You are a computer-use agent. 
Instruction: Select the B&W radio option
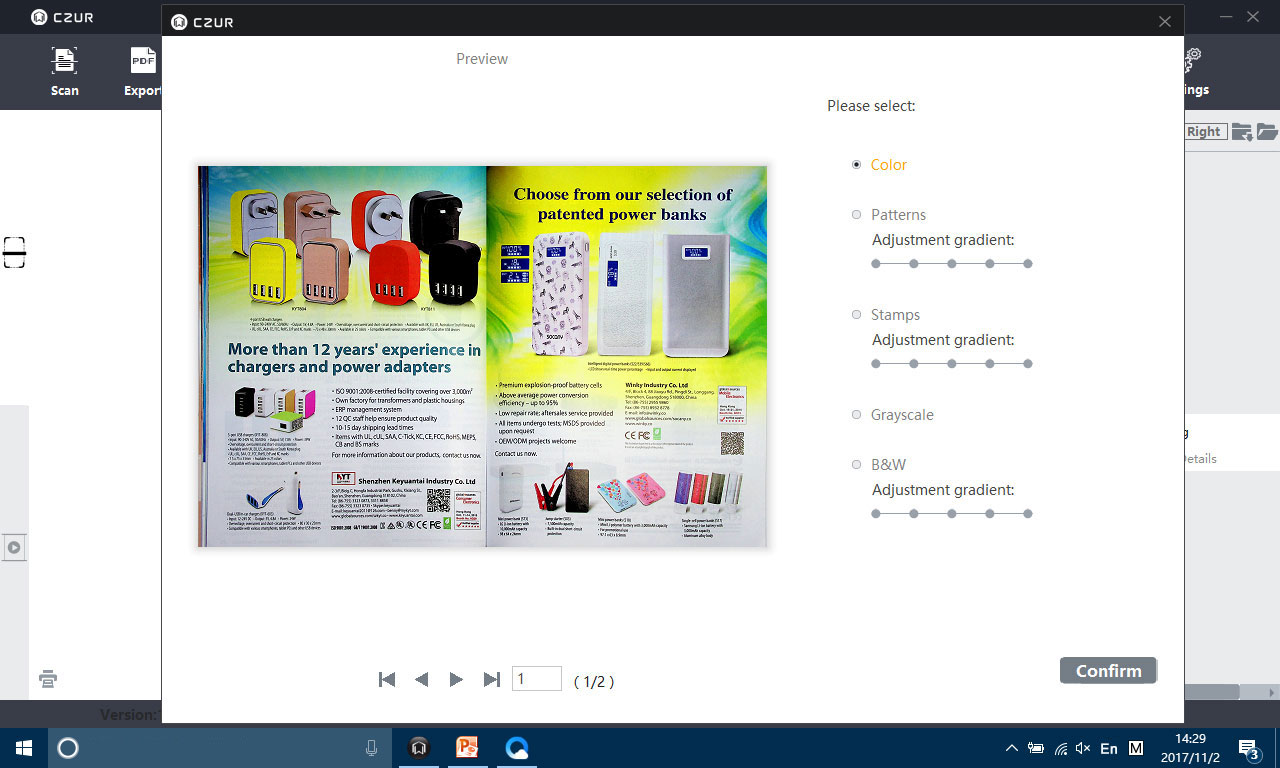pos(856,465)
